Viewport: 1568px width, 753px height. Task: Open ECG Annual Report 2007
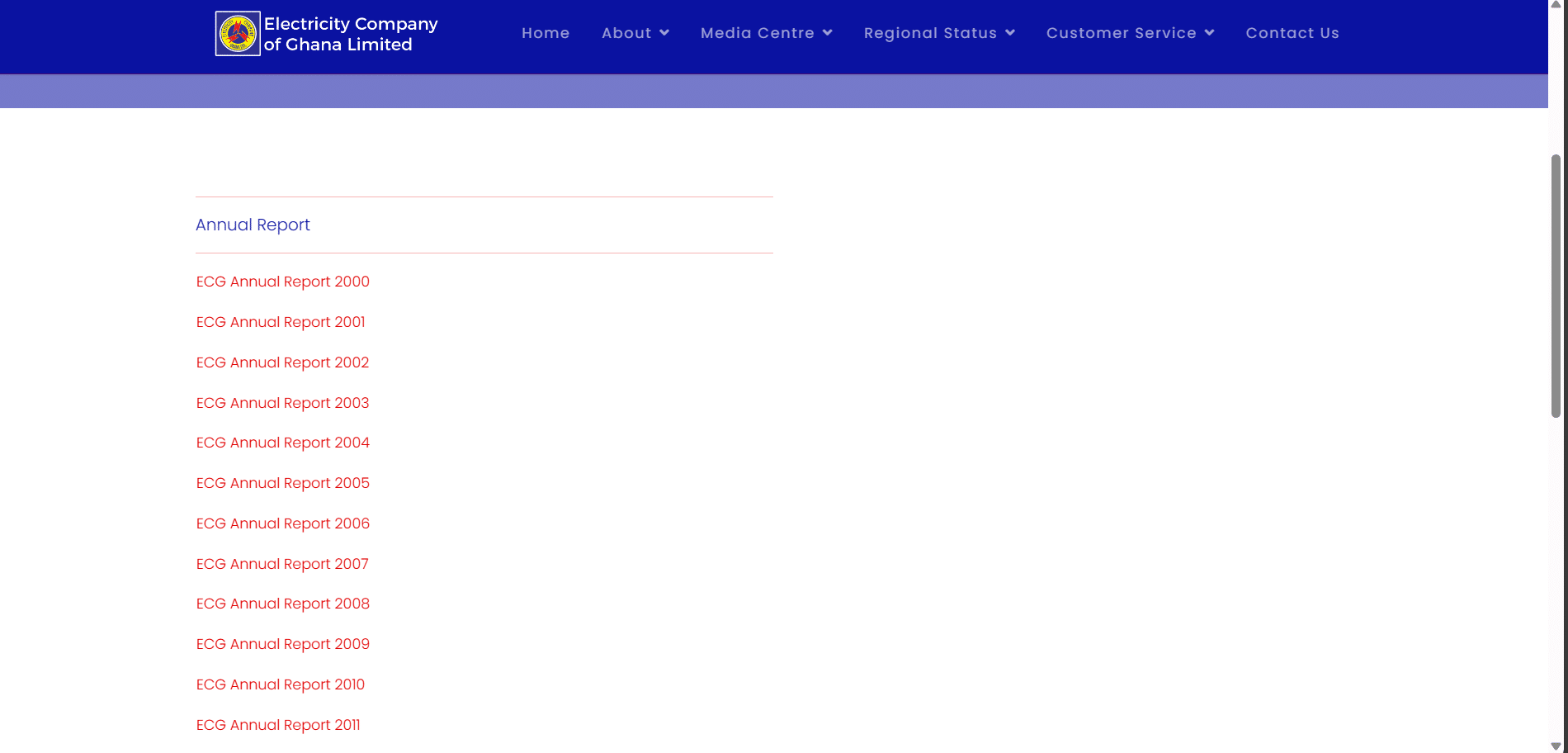282,564
